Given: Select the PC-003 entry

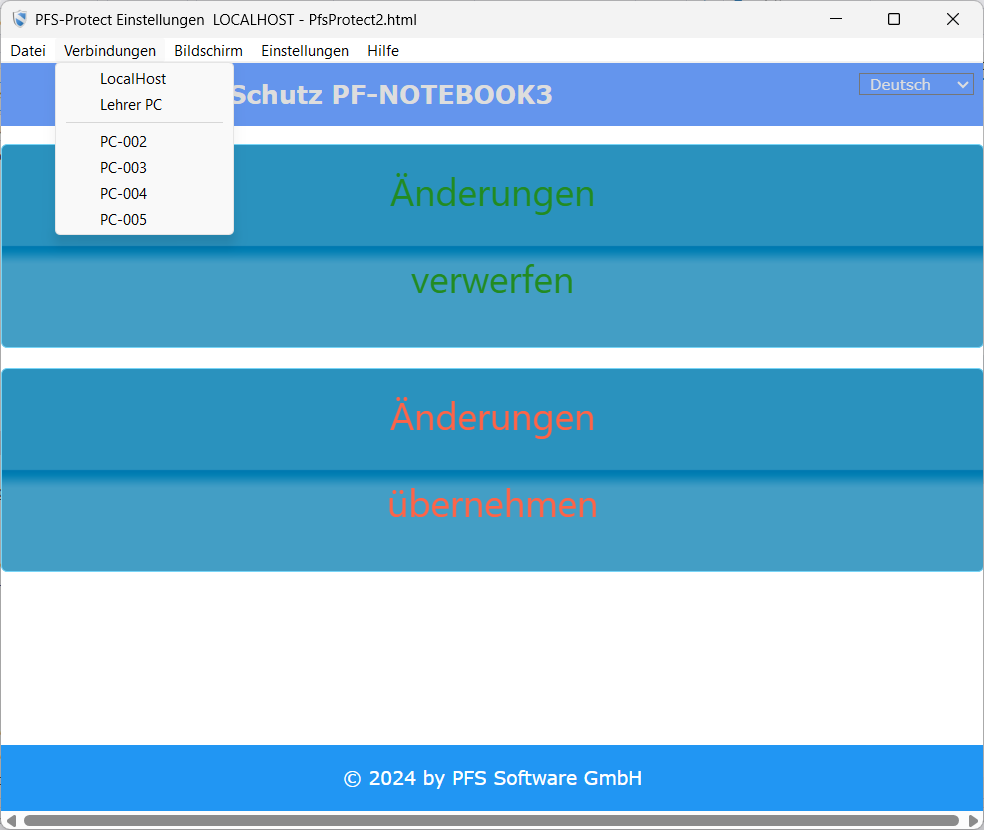Looking at the screenshot, I should click(x=124, y=168).
